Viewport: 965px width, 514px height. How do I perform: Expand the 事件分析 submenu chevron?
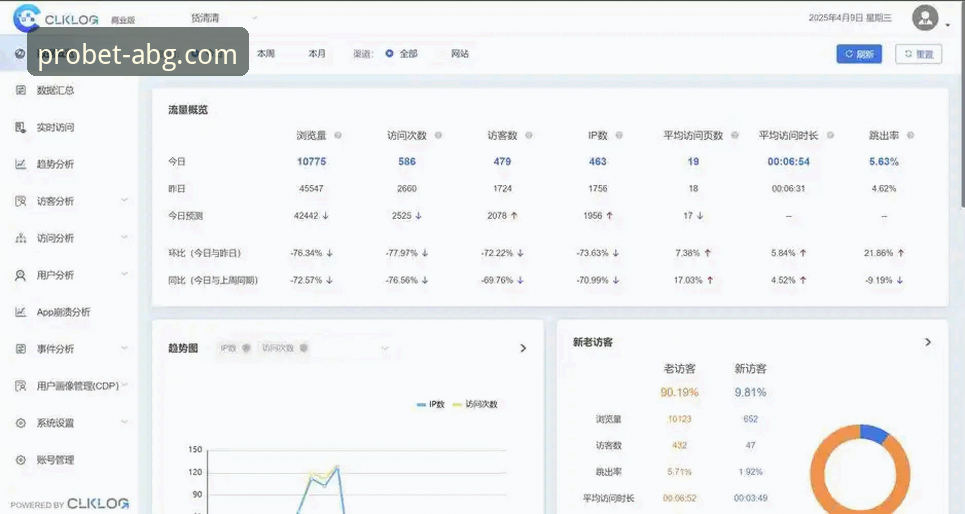pyautogui.click(x=124, y=348)
